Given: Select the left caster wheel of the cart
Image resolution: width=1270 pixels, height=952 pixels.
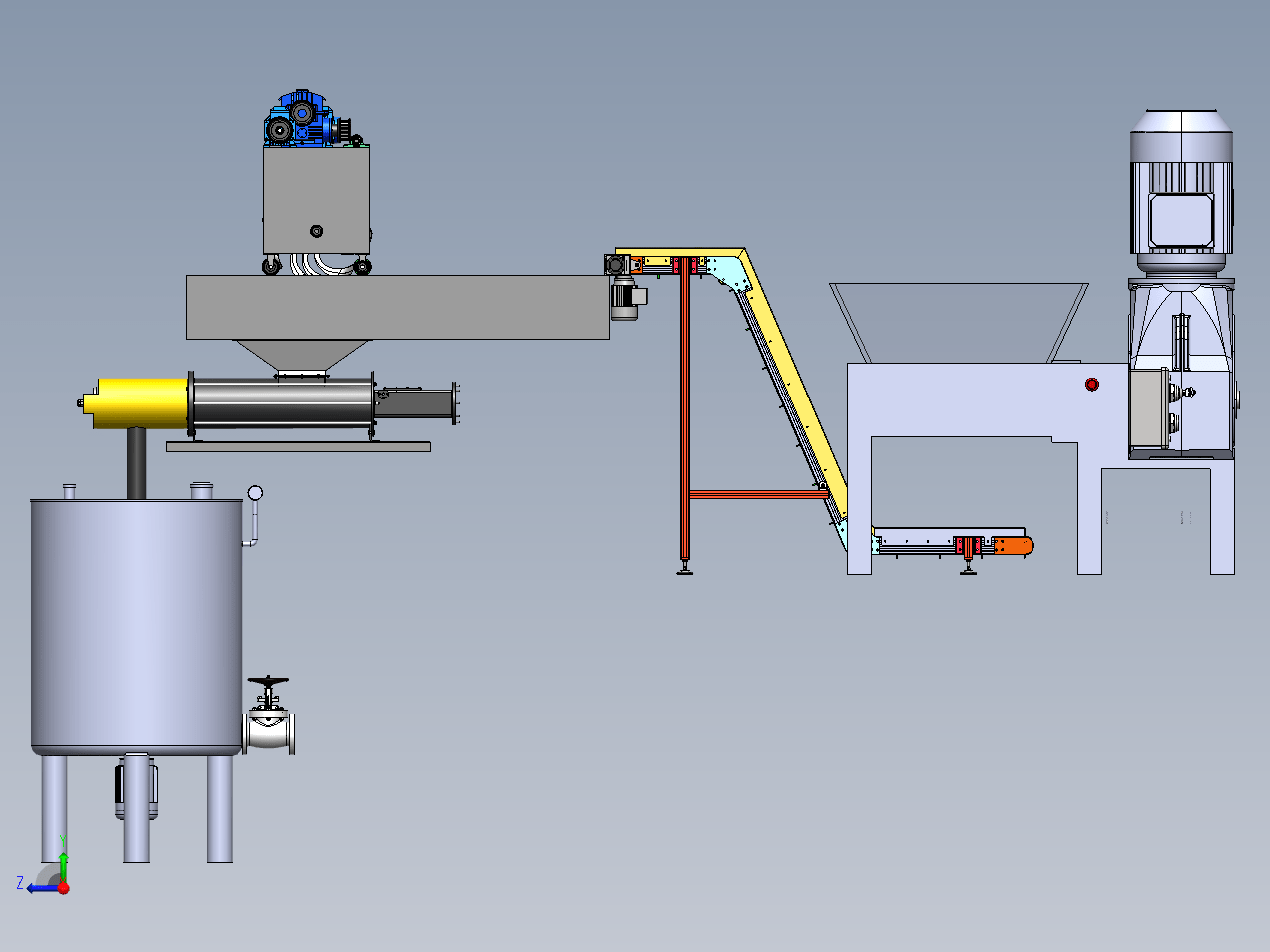Looking at the screenshot, I should (x=271, y=265).
